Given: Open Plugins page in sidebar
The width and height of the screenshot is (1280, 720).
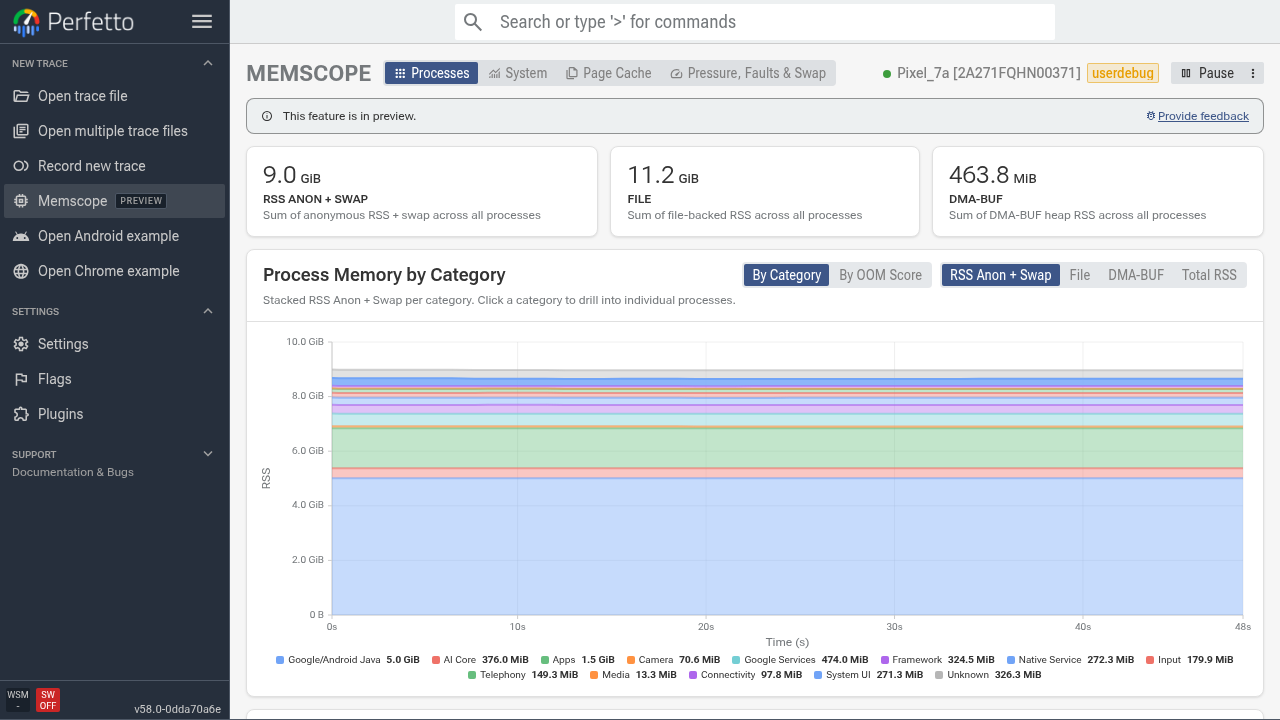Looking at the screenshot, I should coord(115,414).
